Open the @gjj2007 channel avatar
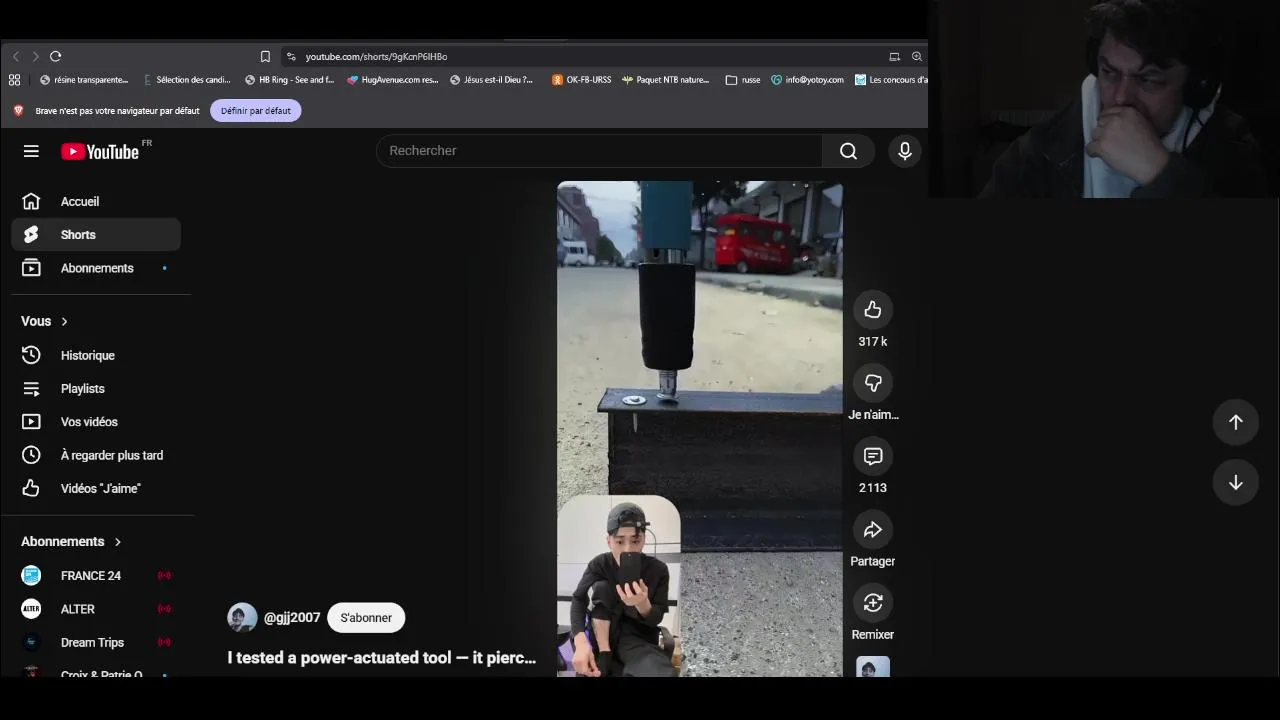Screen dimensions: 1280x720 [242, 618]
